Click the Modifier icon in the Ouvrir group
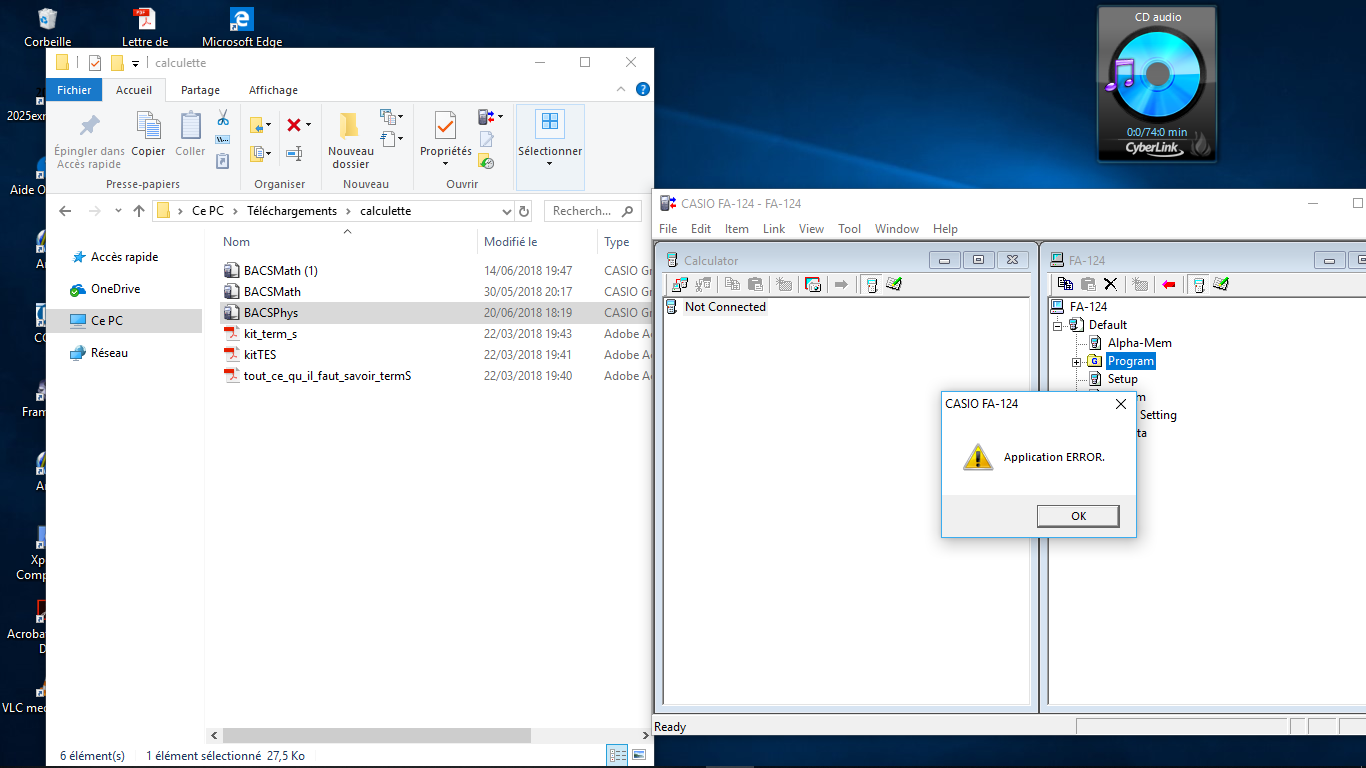This screenshot has width=1366, height=768. [x=487, y=139]
